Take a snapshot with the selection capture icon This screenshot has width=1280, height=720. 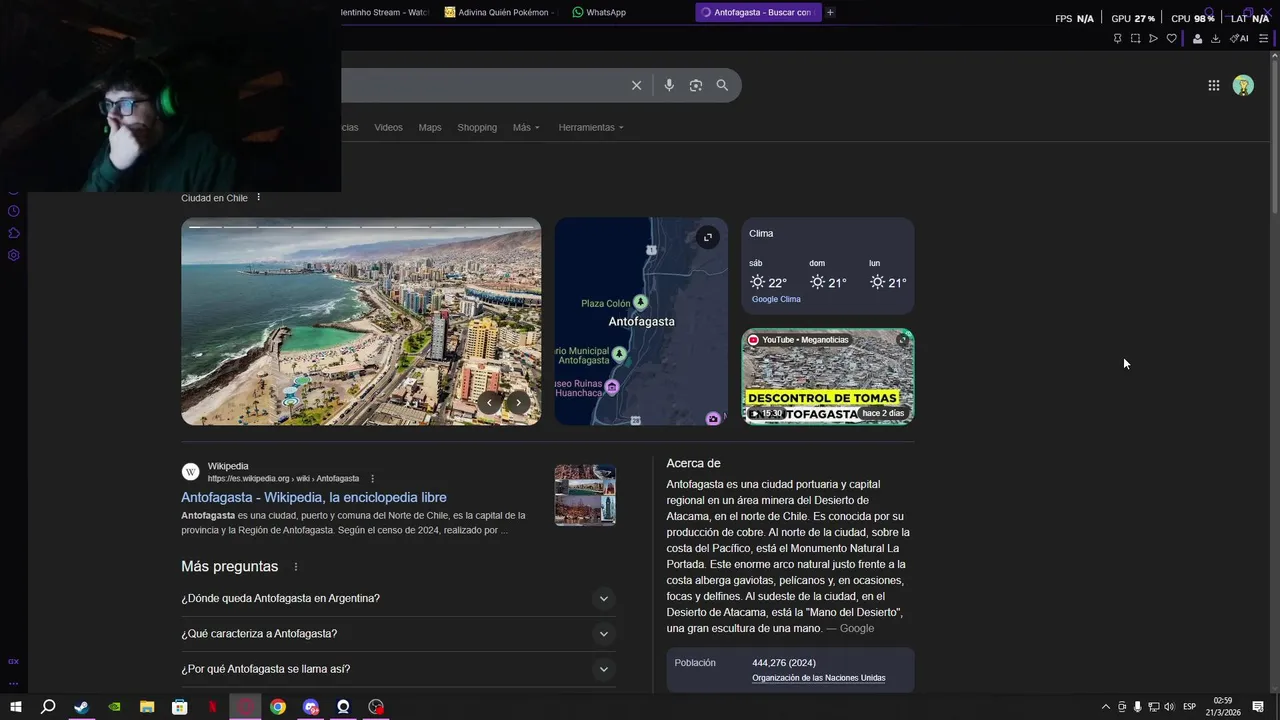tap(1135, 39)
